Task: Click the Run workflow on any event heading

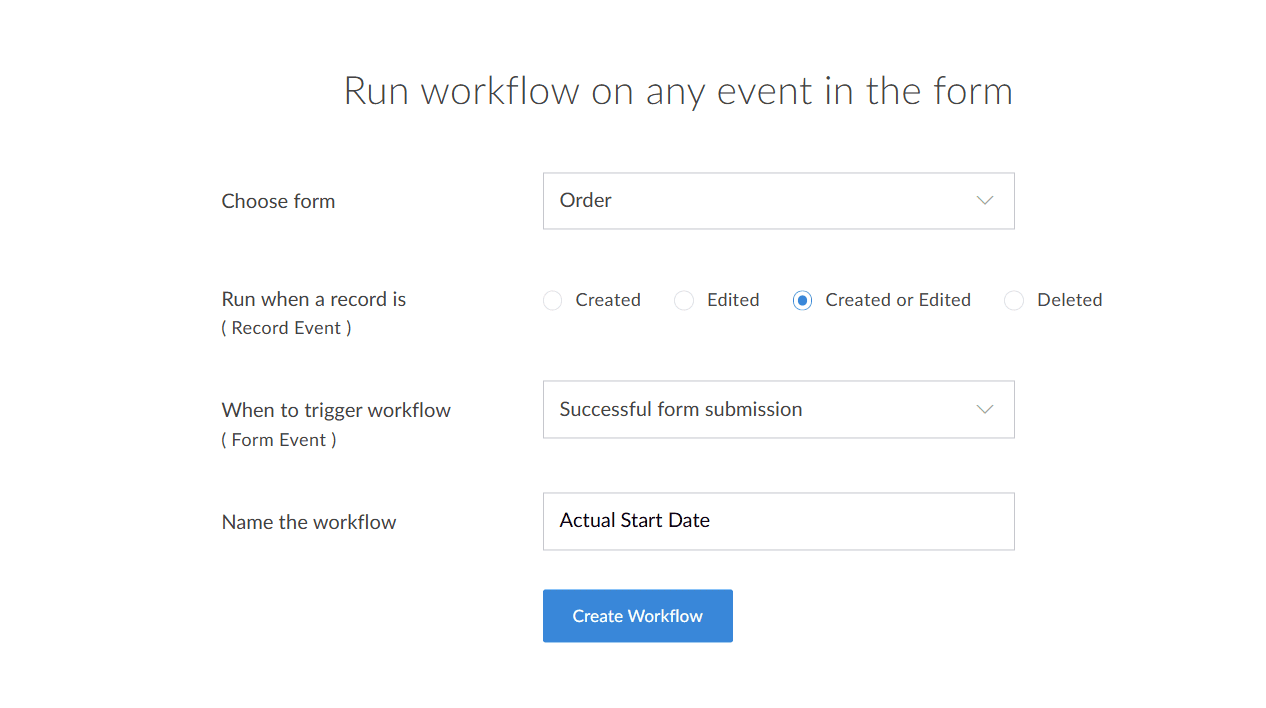Action: [x=678, y=91]
